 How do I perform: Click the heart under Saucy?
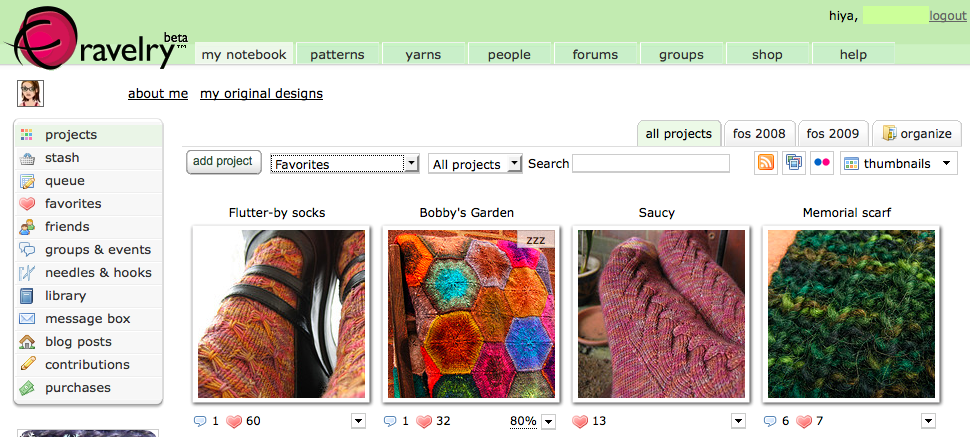coord(580,422)
